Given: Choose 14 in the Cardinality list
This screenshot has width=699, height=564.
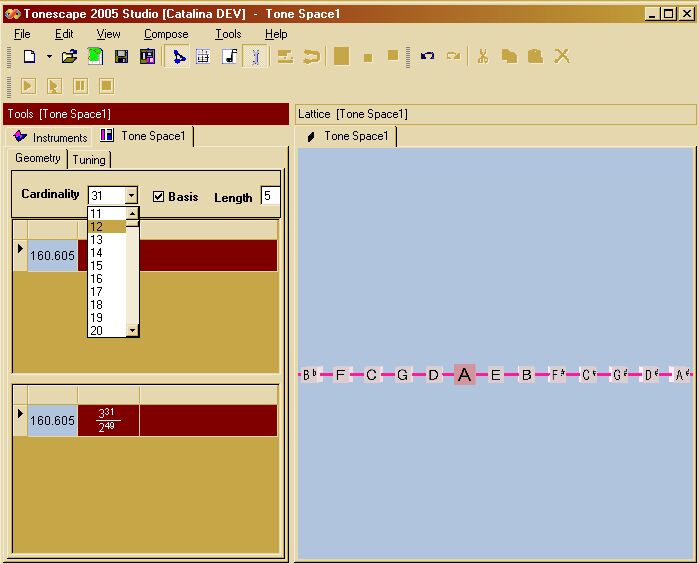Looking at the screenshot, I should (107, 252).
